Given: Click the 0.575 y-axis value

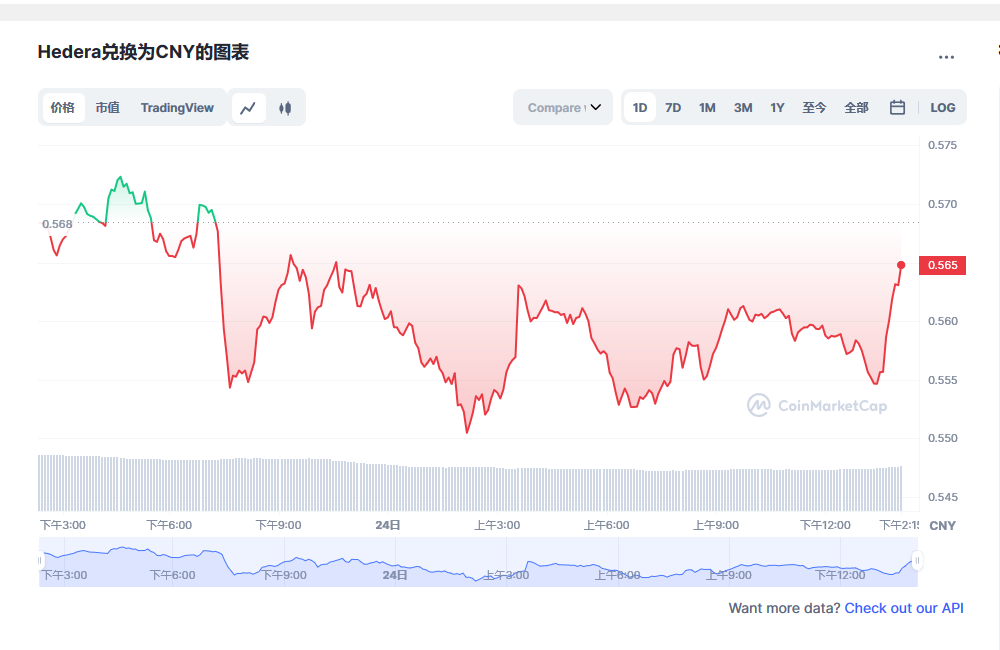Looking at the screenshot, I should coord(942,145).
